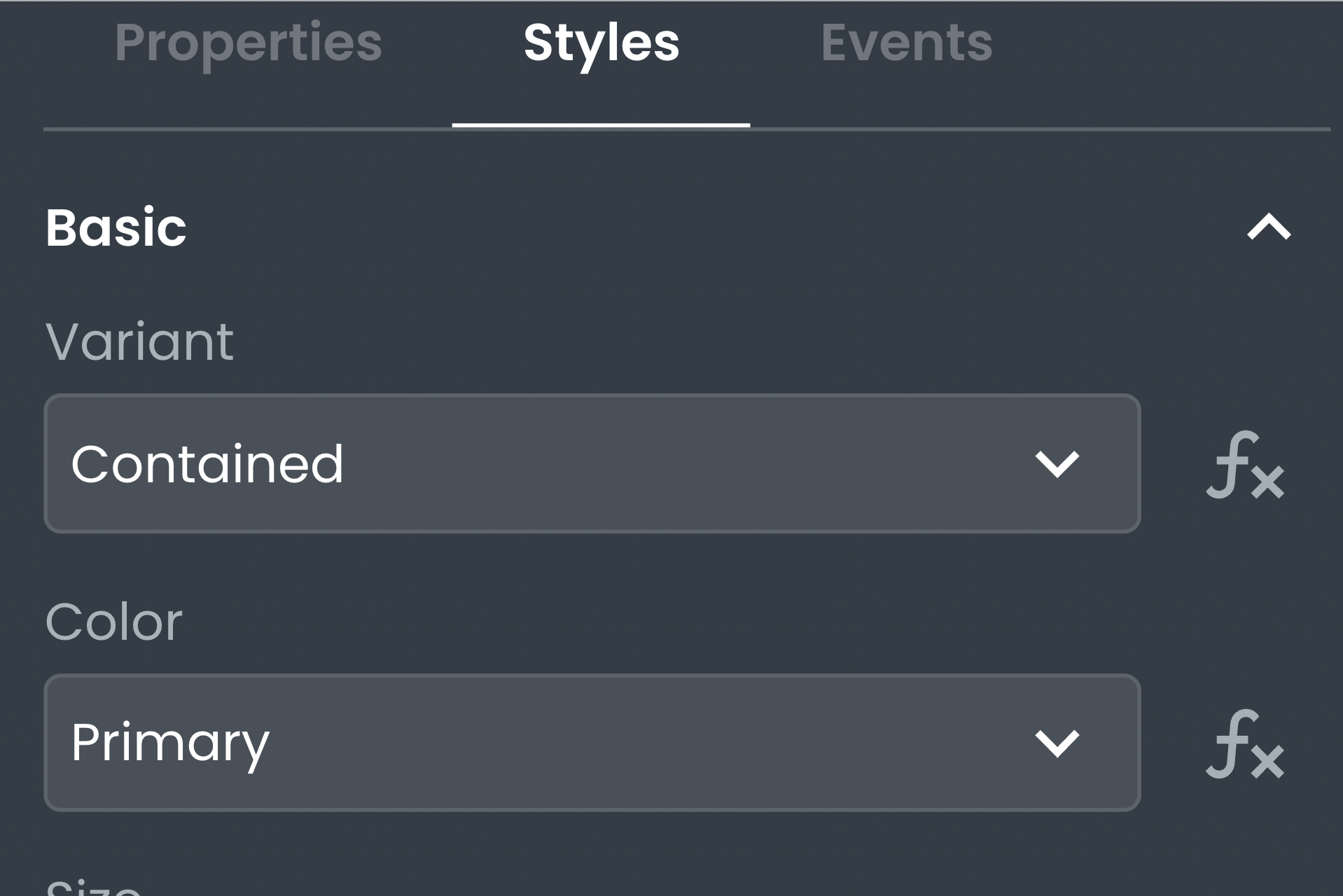Switch to the Properties tab
This screenshot has width=1343, height=896.
[248, 43]
